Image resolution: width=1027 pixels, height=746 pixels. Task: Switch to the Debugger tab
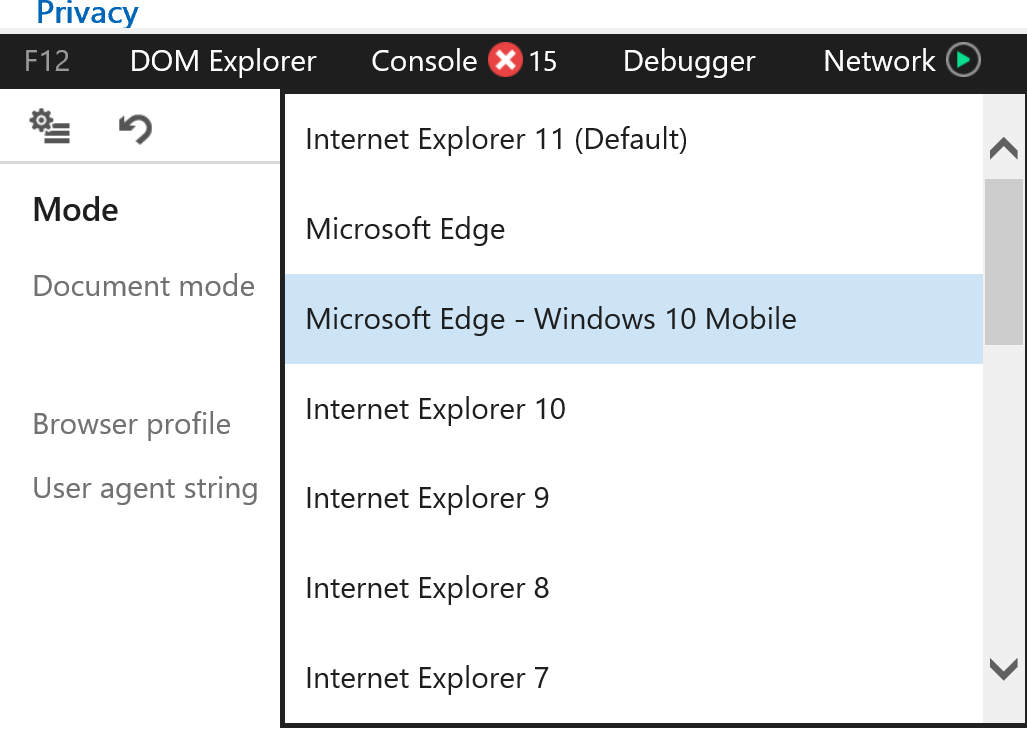point(689,62)
